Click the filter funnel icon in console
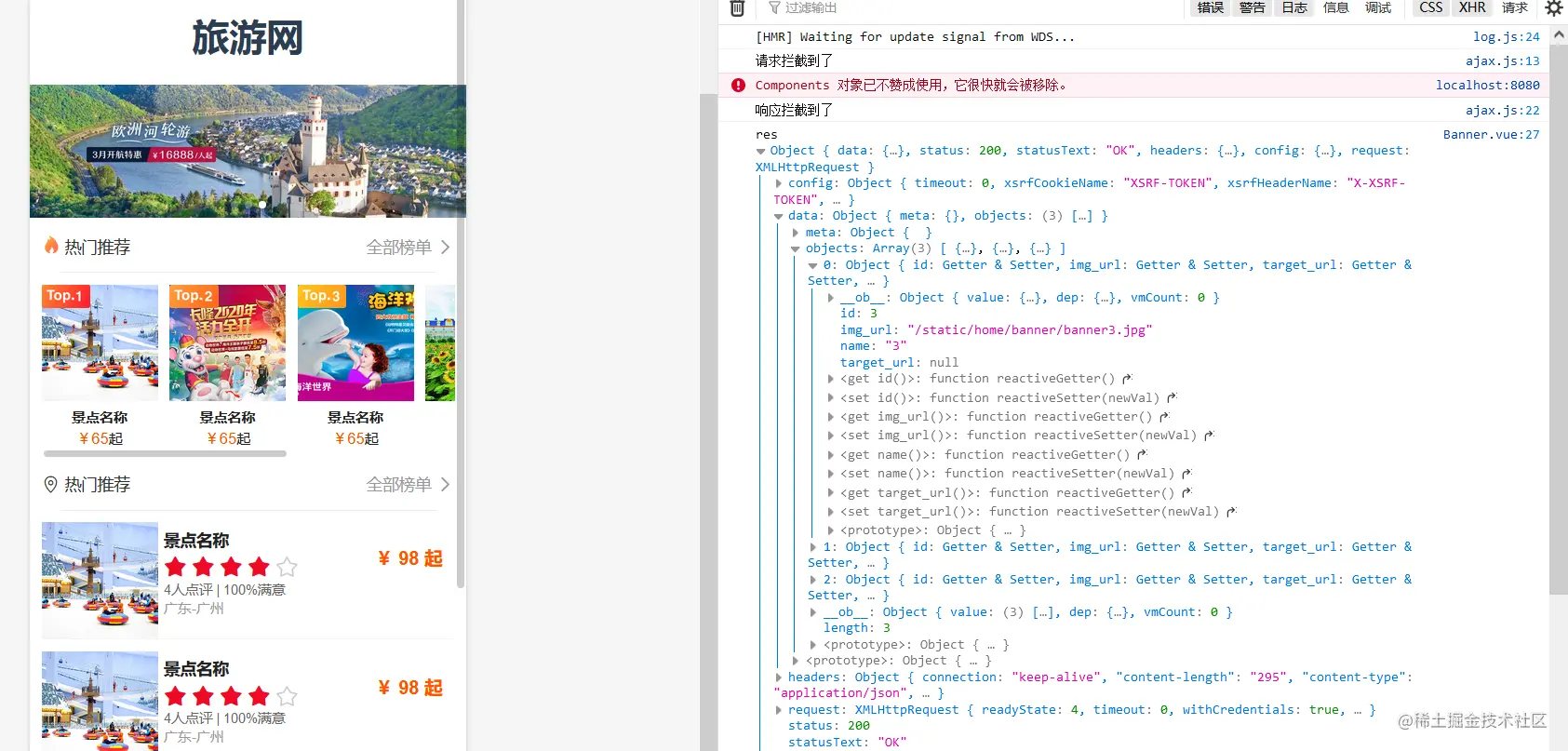This screenshot has width=1568, height=751. (774, 7)
